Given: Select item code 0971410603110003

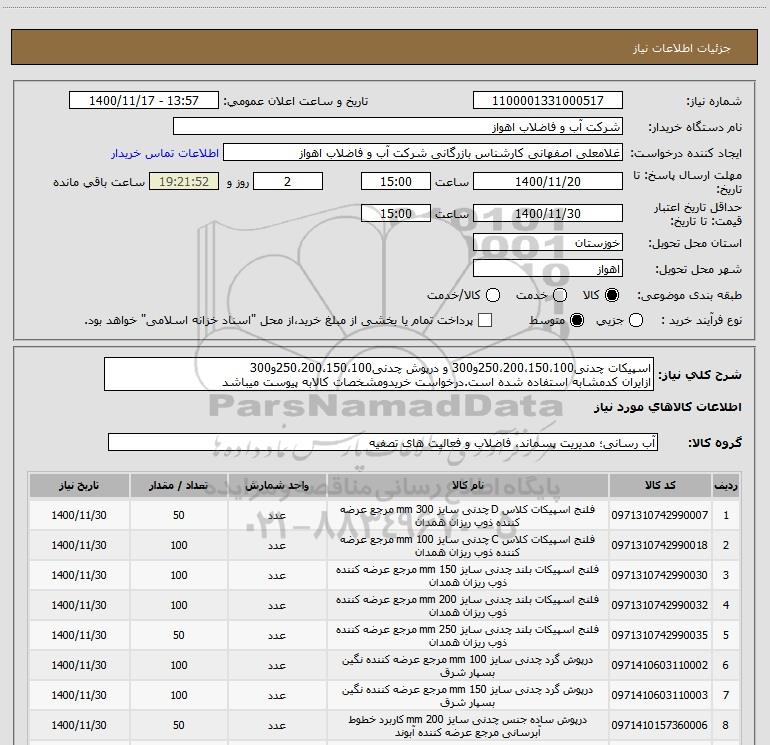Looking at the screenshot, I should pos(660,695).
